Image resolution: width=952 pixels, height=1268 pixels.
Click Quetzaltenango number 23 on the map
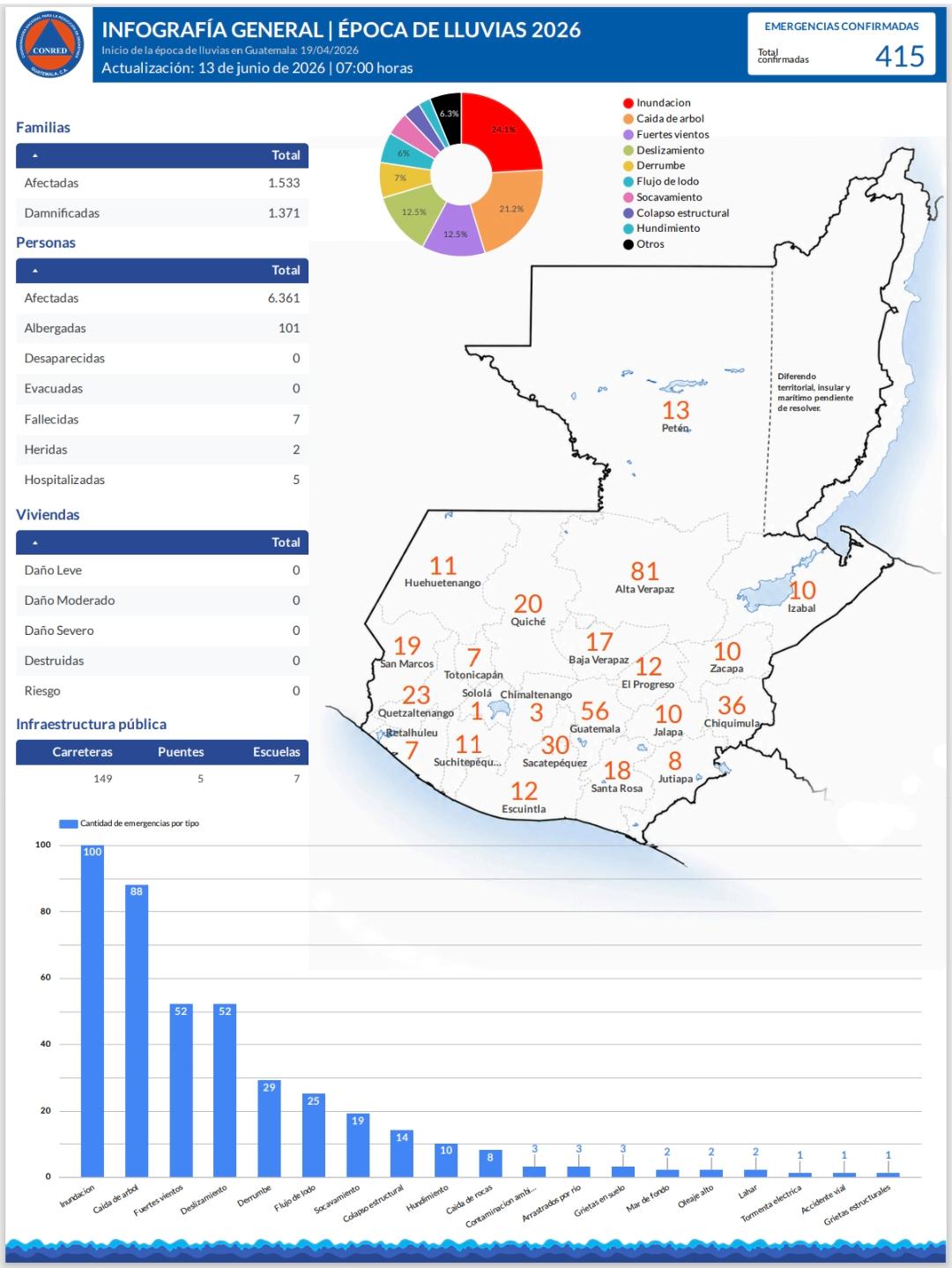[x=416, y=695]
